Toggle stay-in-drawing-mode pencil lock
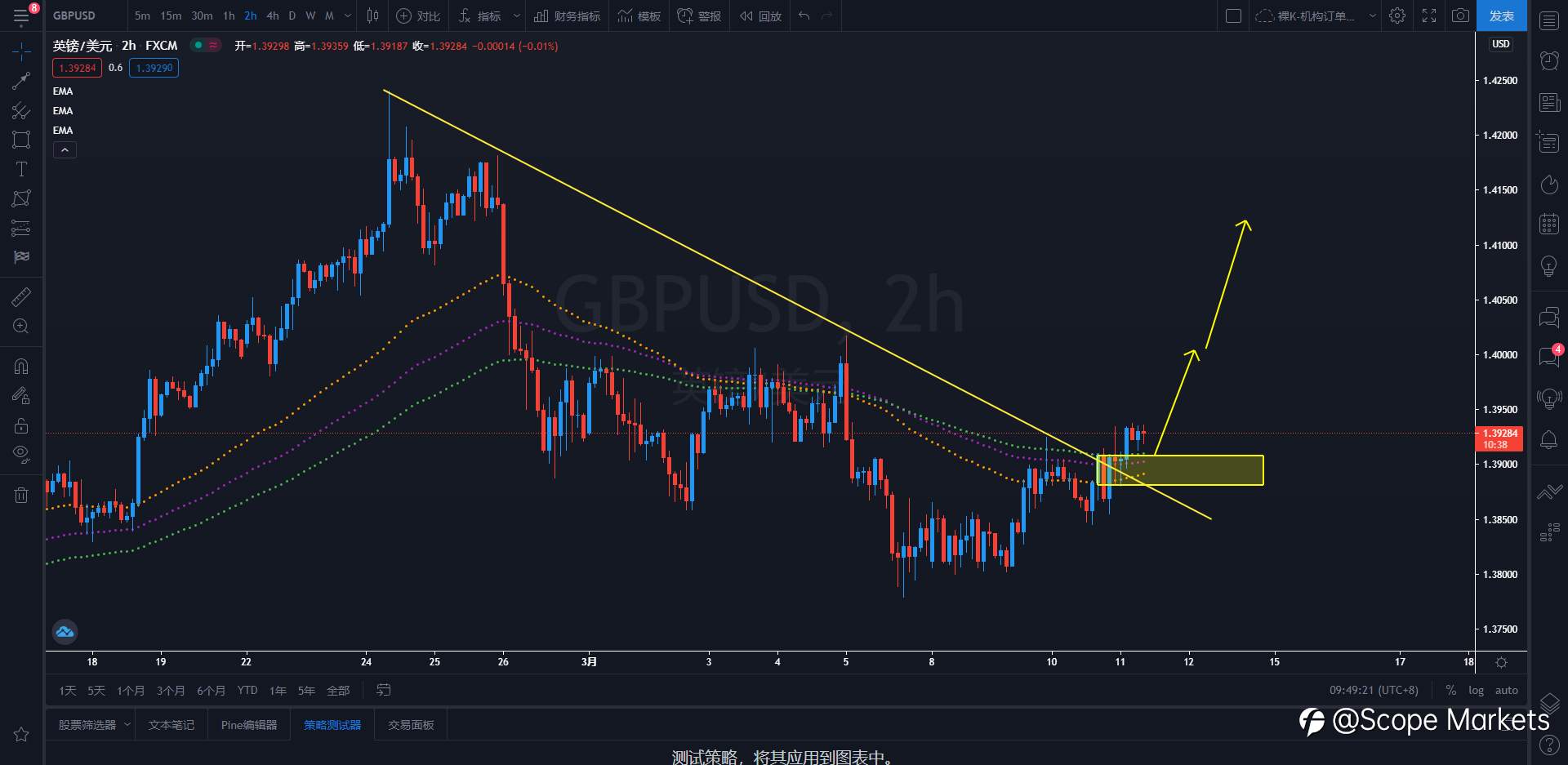The height and width of the screenshot is (765, 1568). click(21, 396)
